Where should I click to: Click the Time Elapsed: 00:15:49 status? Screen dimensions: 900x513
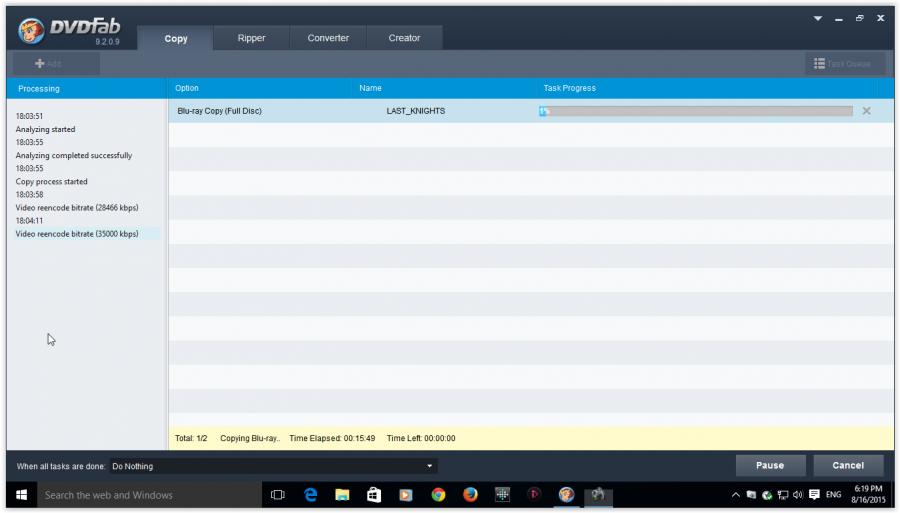(332, 438)
